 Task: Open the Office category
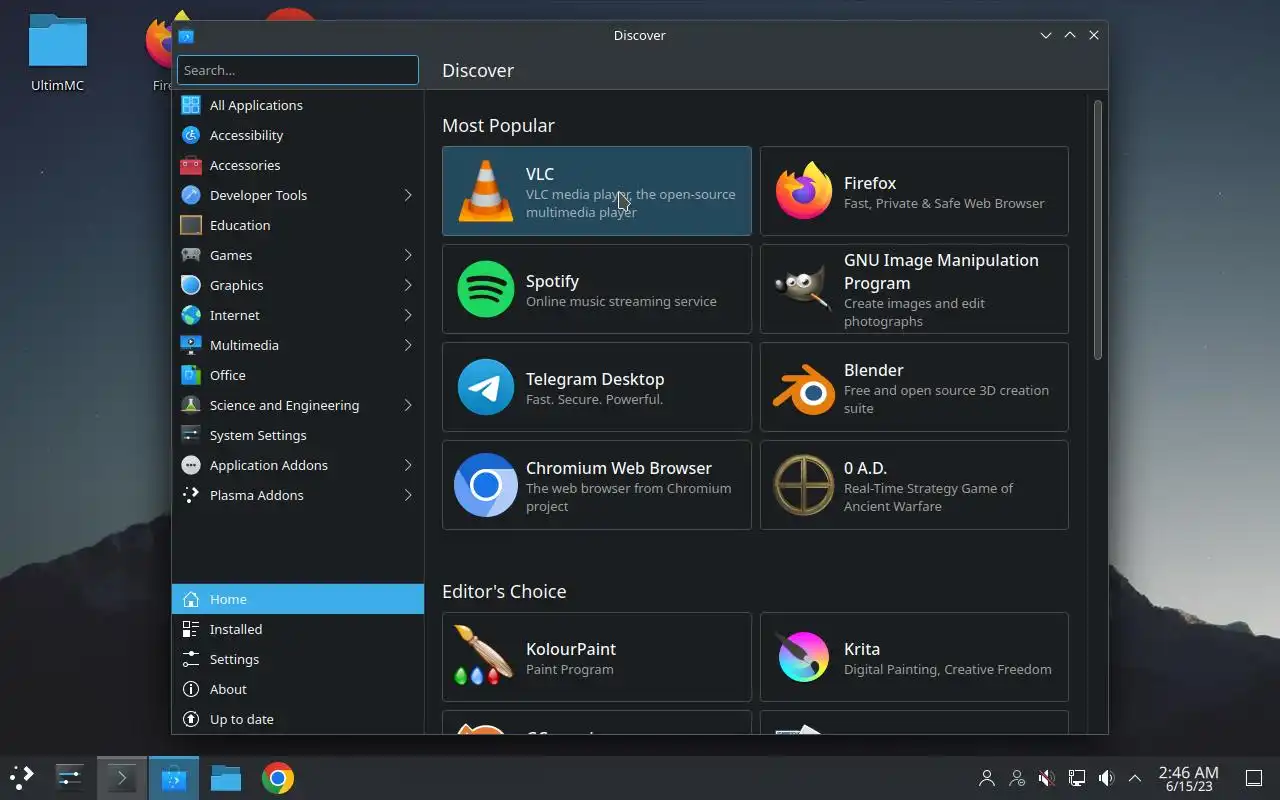click(298, 375)
